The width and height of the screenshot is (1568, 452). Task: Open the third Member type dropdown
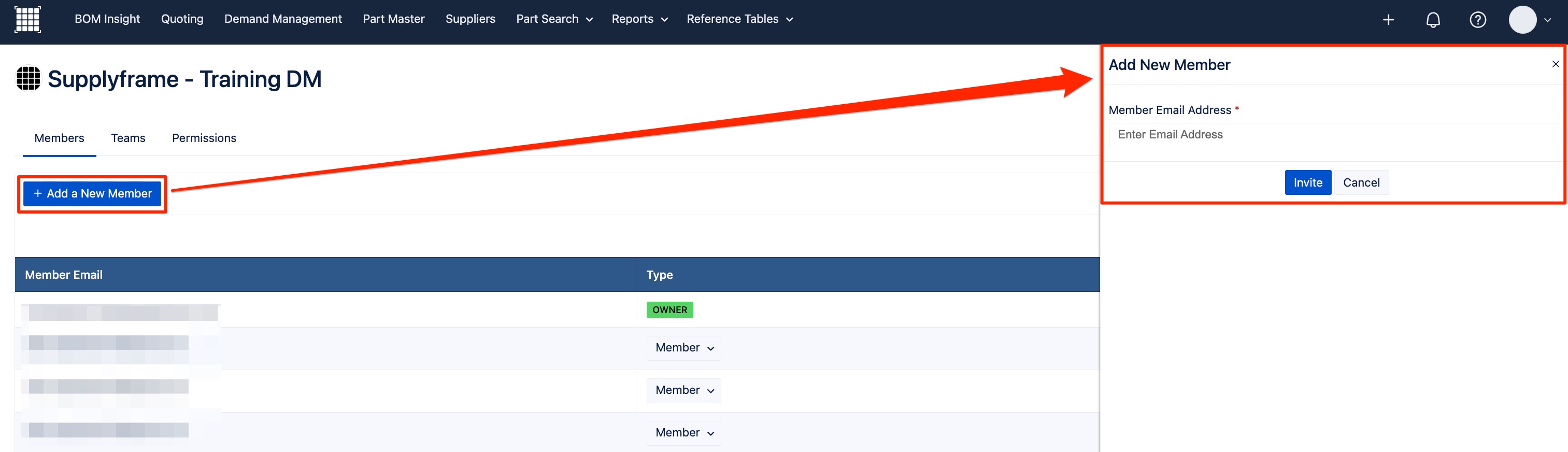click(684, 433)
